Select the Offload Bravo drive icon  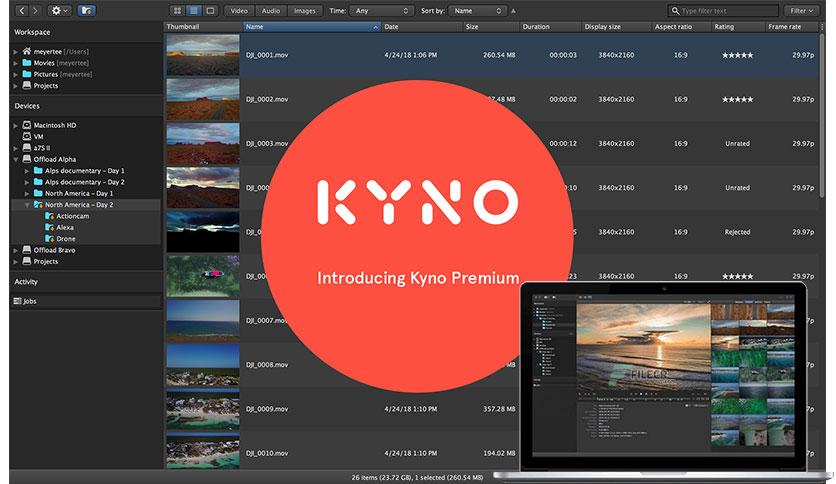[x=27, y=249]
